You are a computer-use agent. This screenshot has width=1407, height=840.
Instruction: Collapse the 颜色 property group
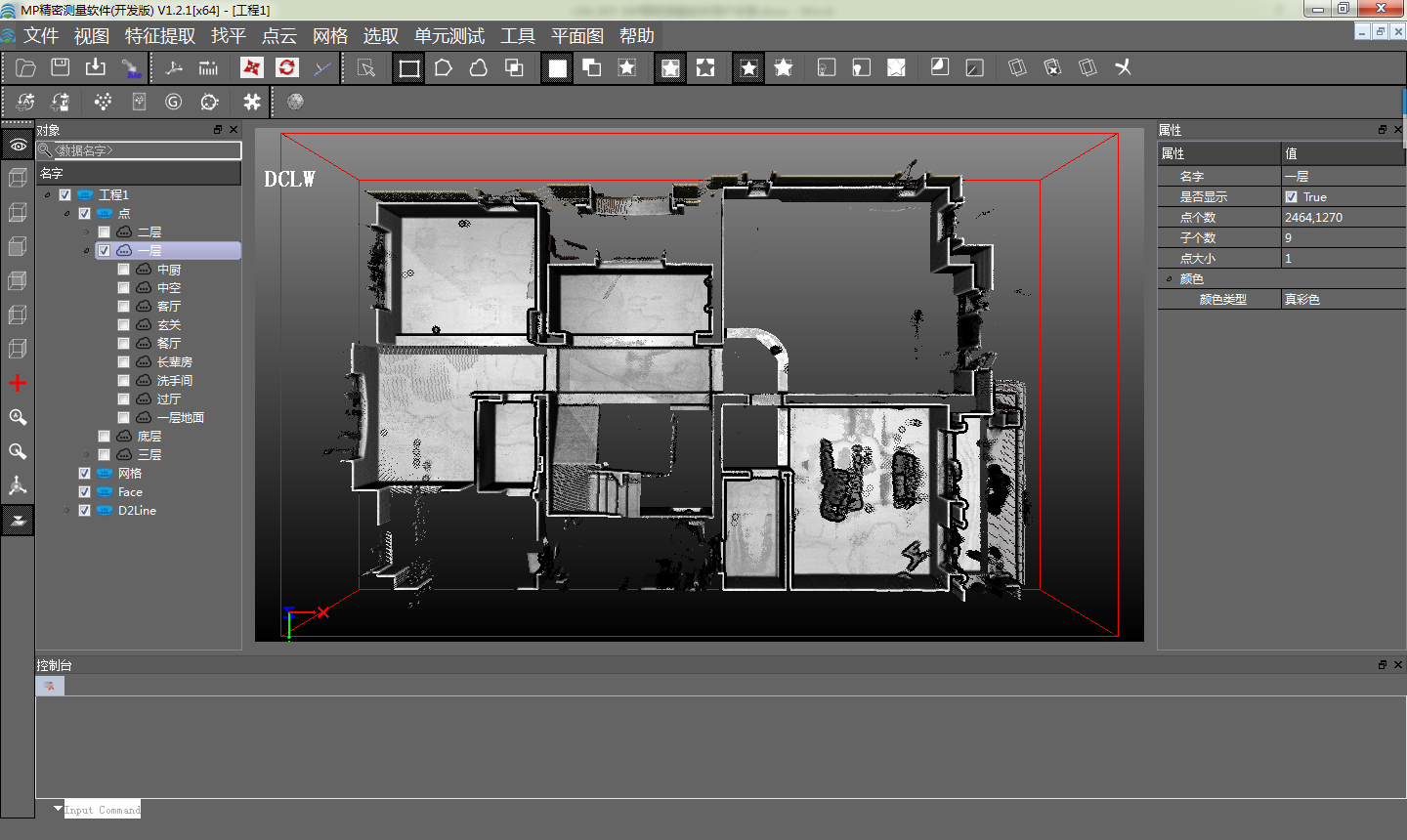coord(1169,279)
